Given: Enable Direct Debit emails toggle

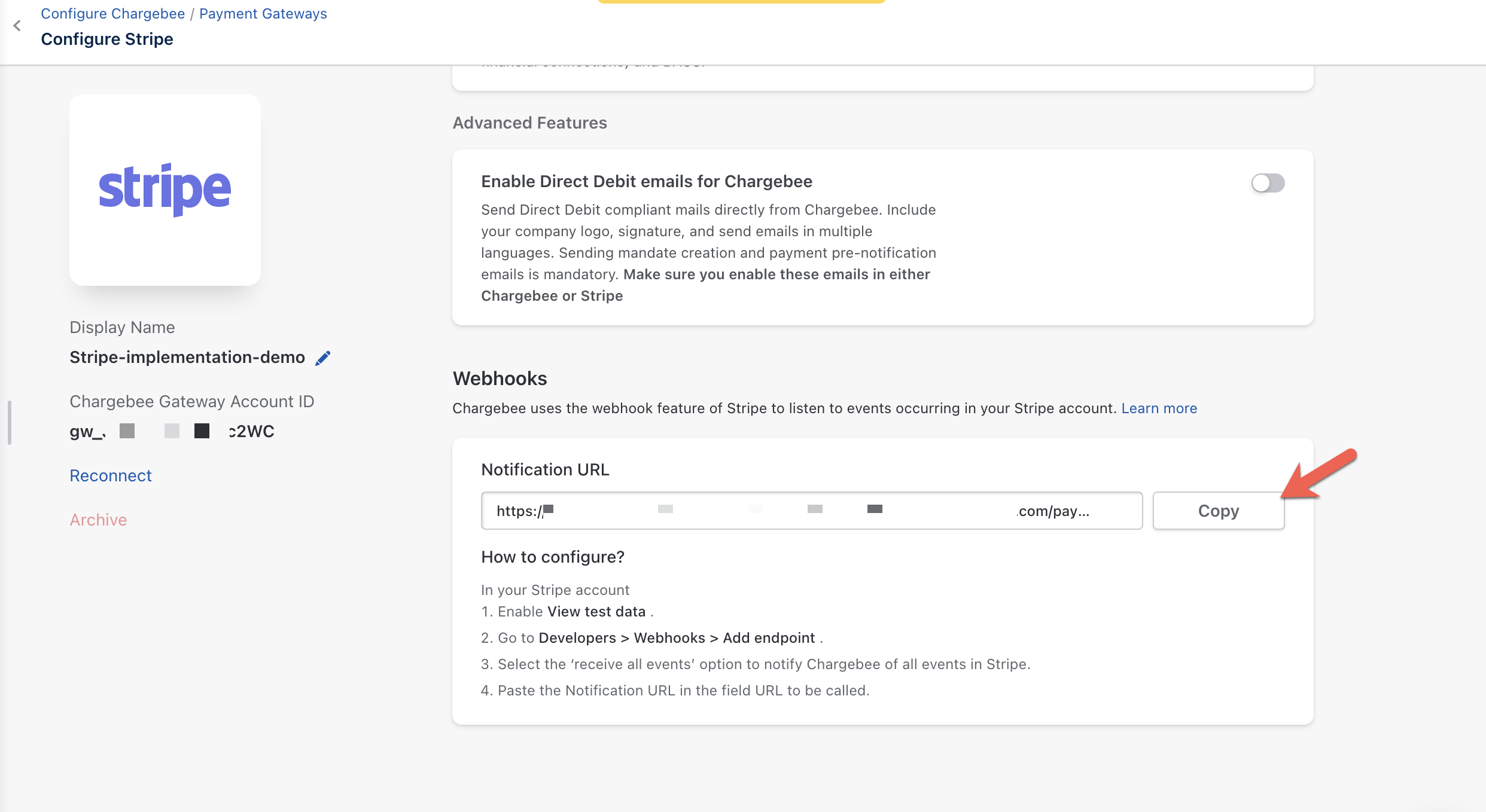Looking at the screenshot, I should pyautogui.click(x=1268, y=183).
